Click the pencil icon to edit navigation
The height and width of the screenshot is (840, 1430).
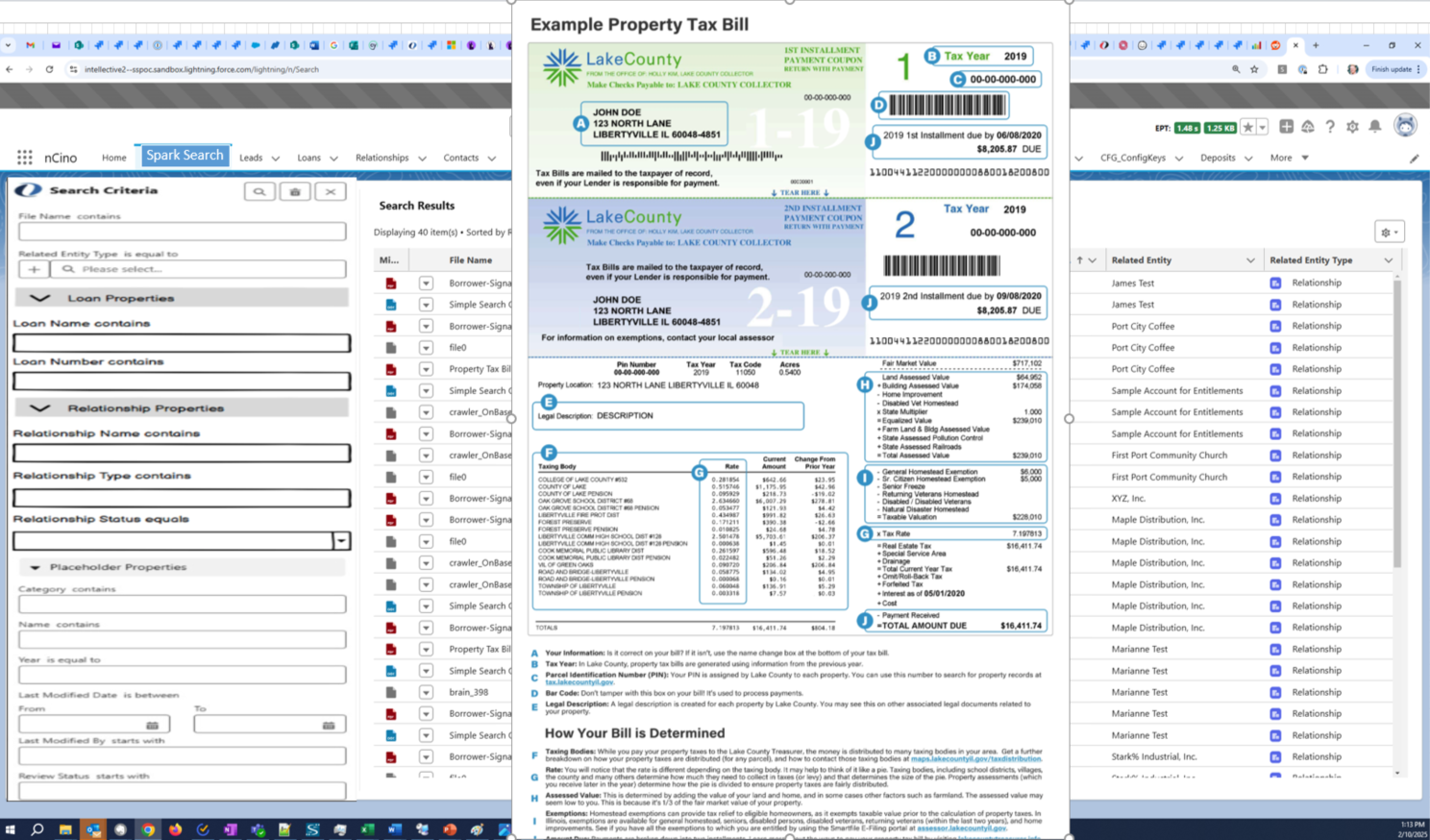(1414, 159)
